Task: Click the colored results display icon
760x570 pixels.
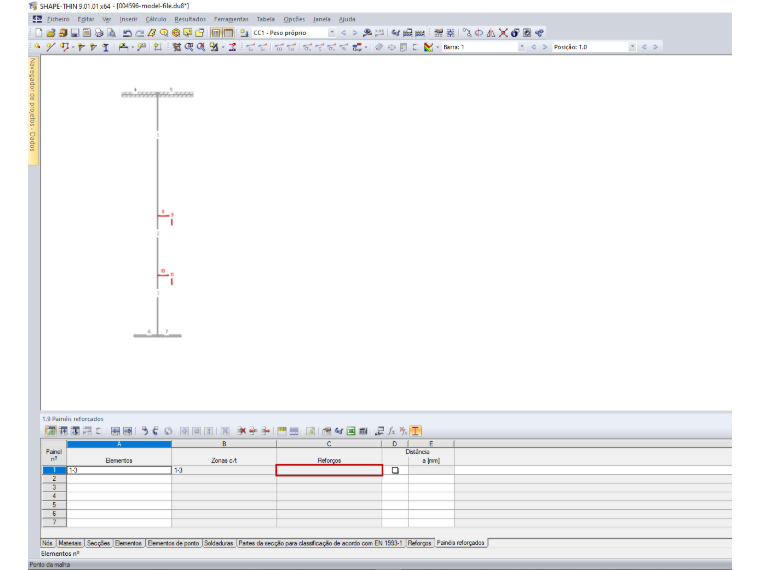Action: pyautogui.click(x=428, y=47)
